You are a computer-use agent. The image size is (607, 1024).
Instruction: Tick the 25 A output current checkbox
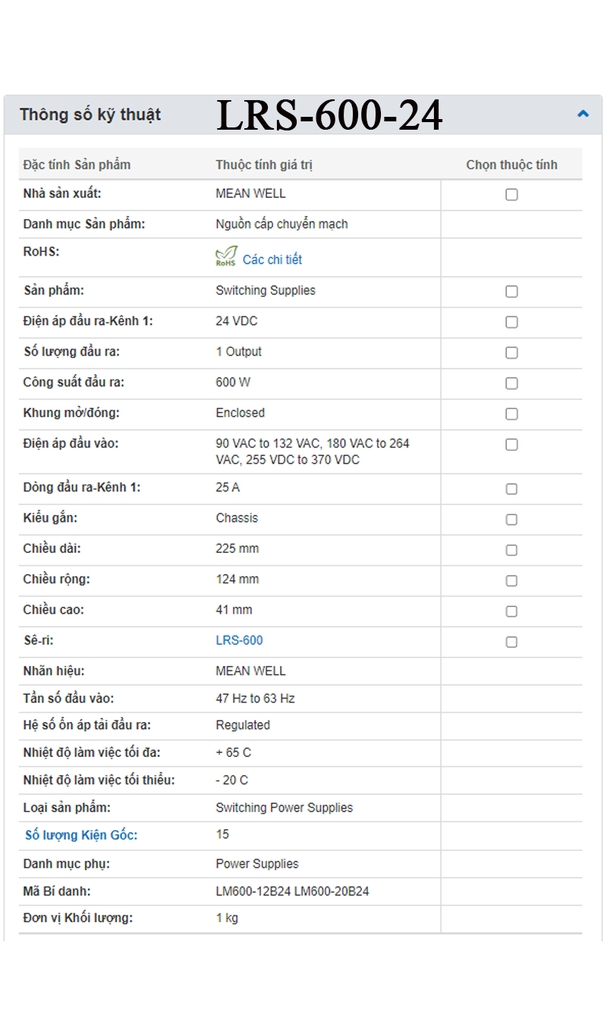click(511, 489)
